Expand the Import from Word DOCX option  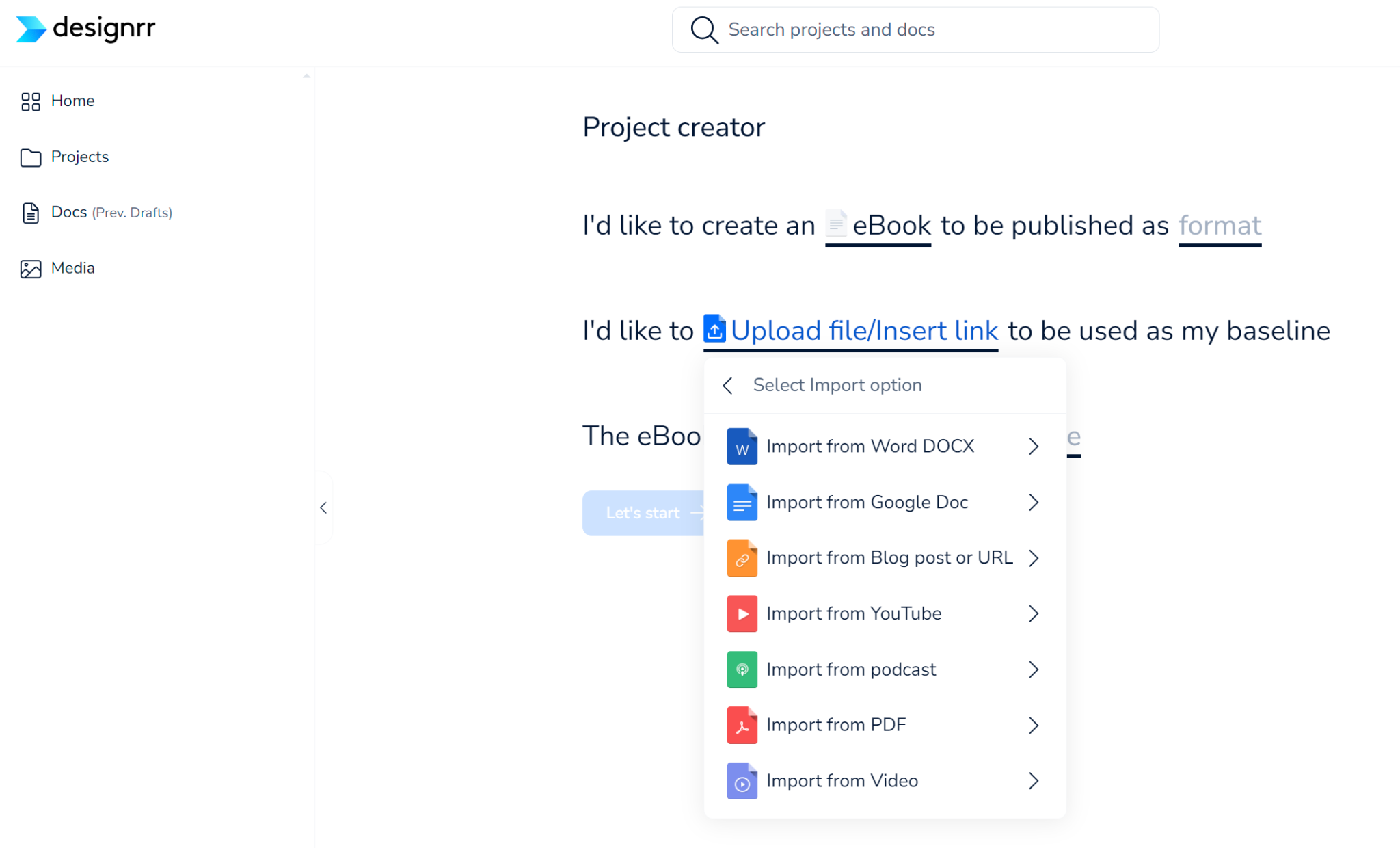point(1033,446)
